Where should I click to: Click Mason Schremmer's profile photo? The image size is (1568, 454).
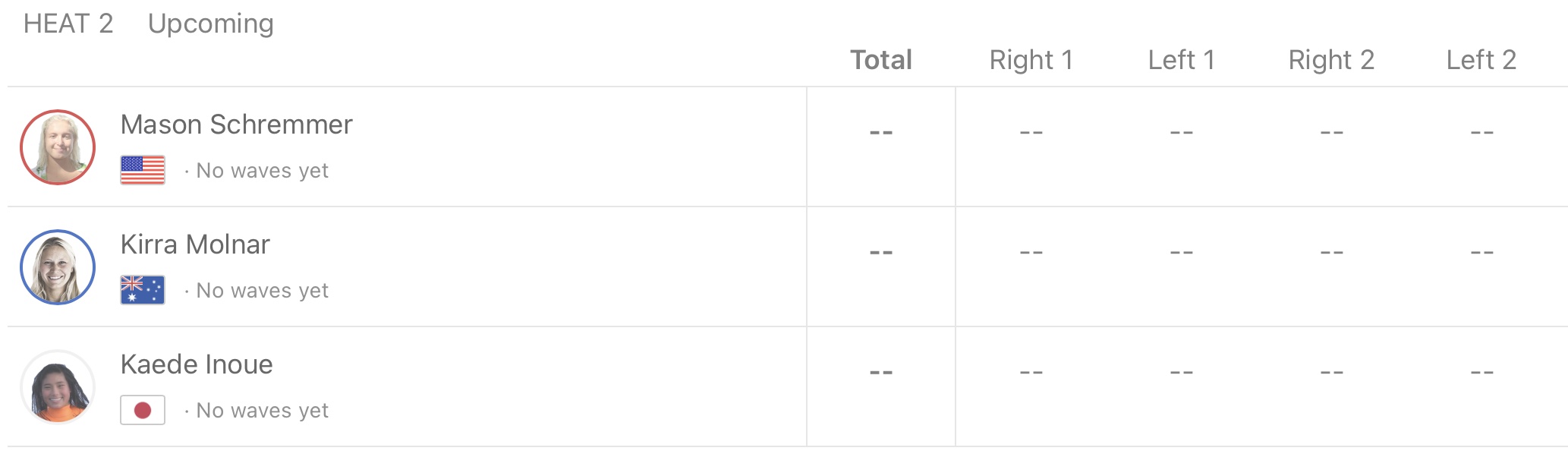pyautogui.click(x=58, y=147)
